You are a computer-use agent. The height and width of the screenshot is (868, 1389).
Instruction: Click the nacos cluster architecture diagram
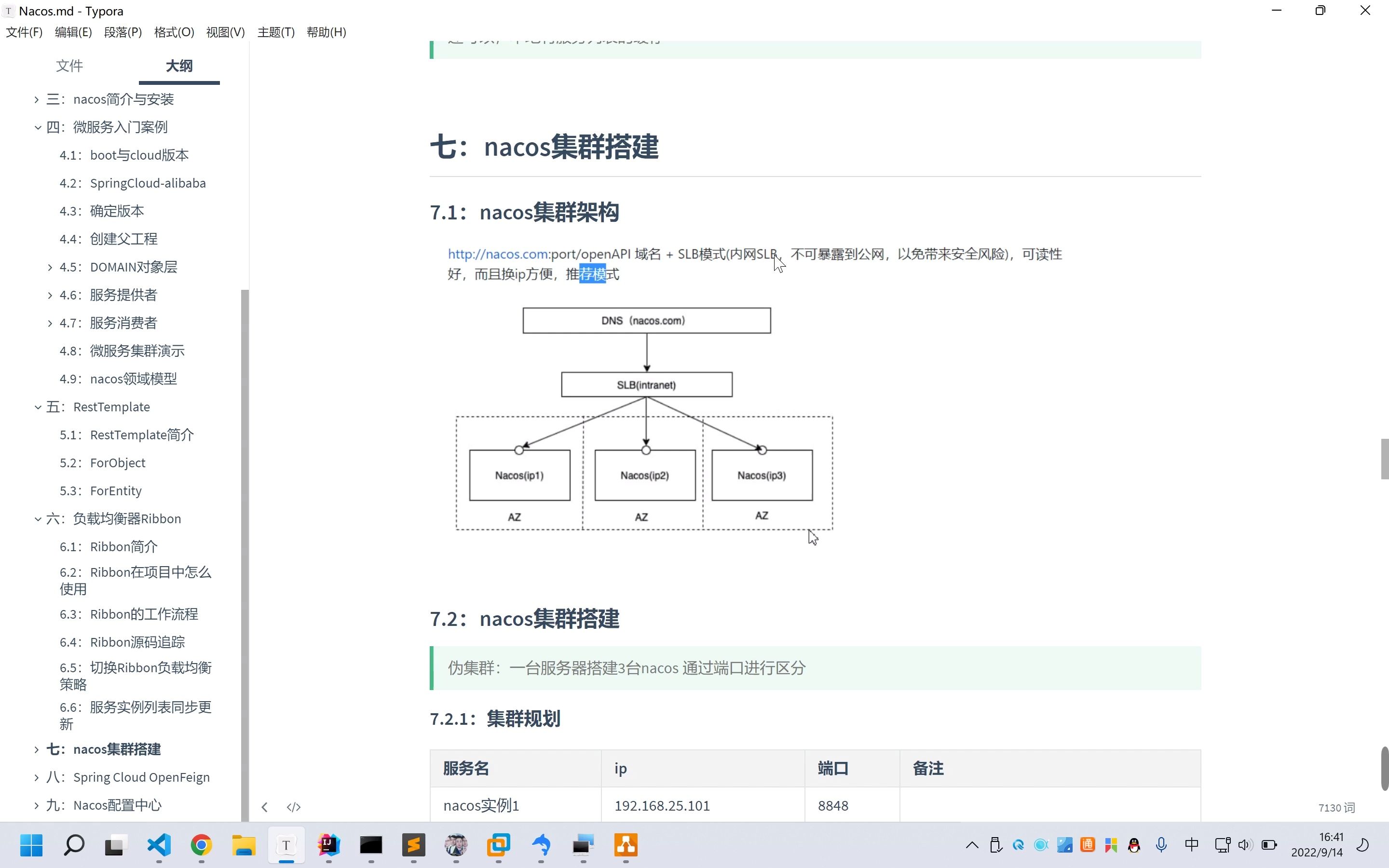644,419
